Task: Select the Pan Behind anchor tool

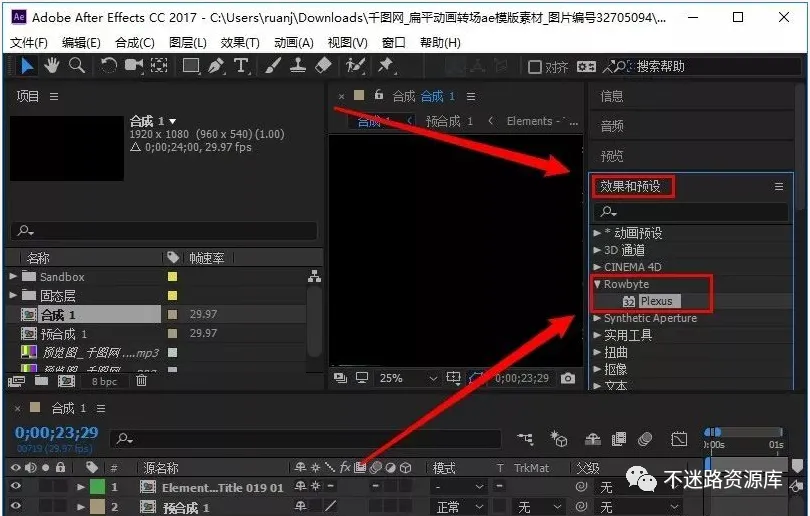Action: [159, 66]
